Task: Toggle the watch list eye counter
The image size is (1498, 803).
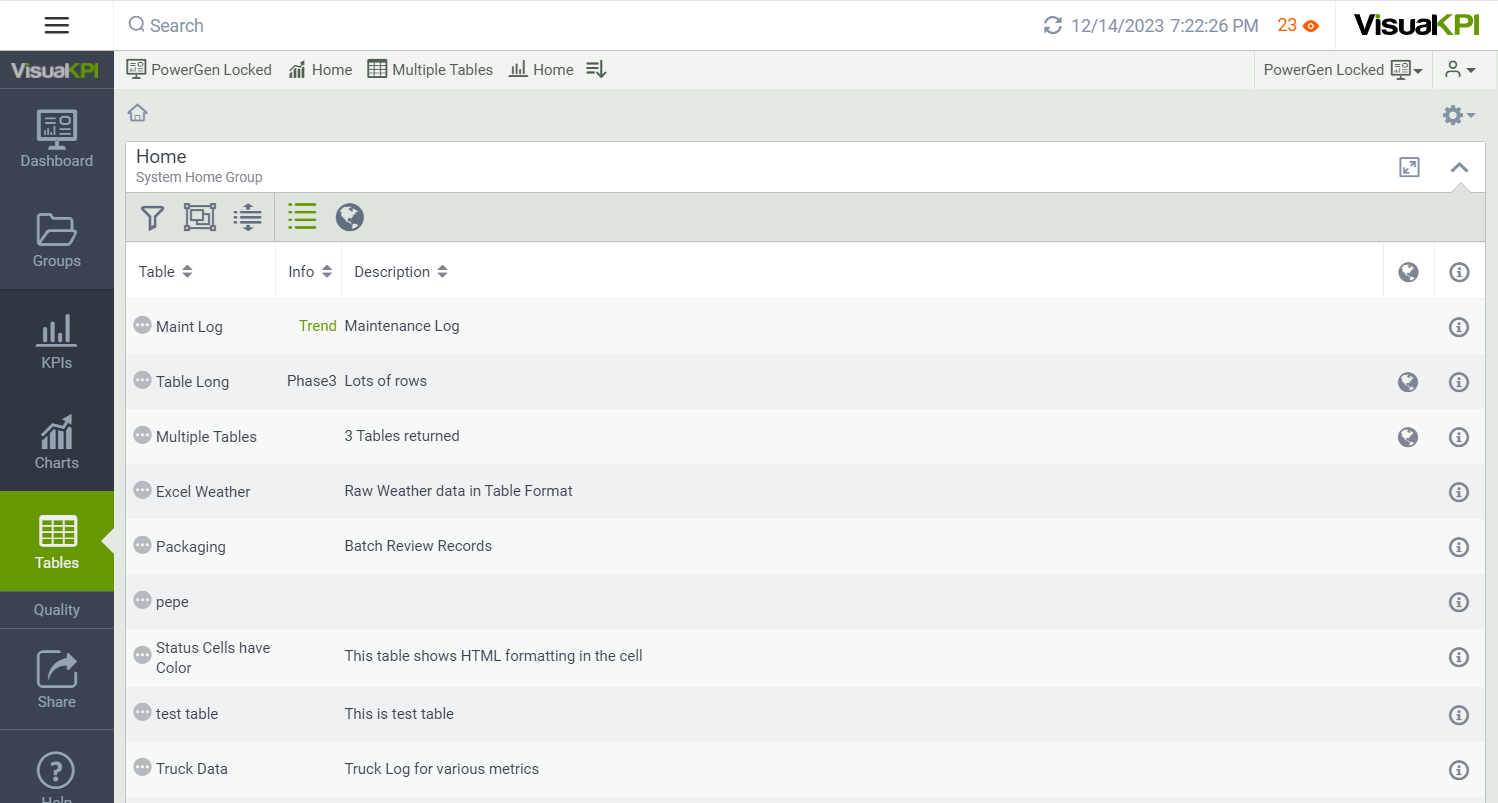Action: [1298, 26]
